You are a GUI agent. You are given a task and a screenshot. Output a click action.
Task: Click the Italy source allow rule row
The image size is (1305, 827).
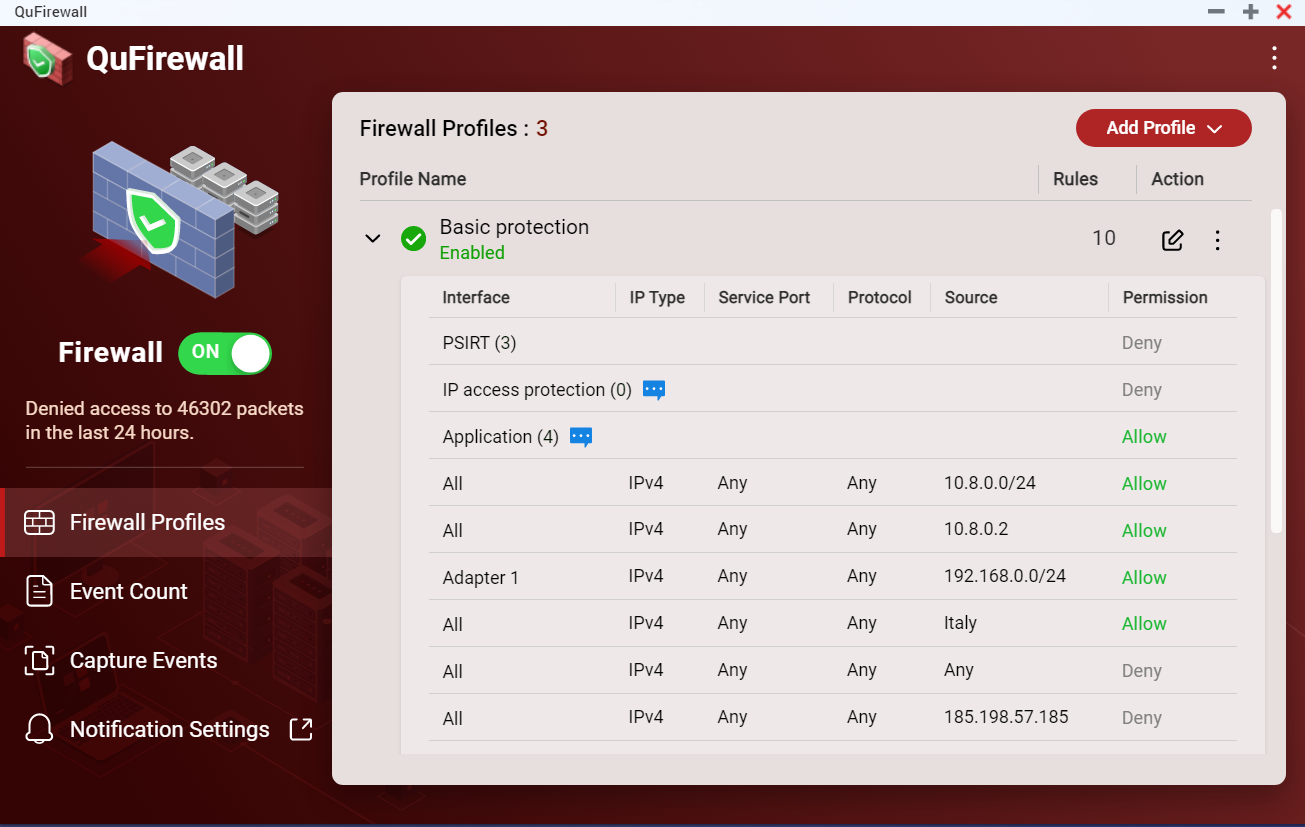(800, 624)
